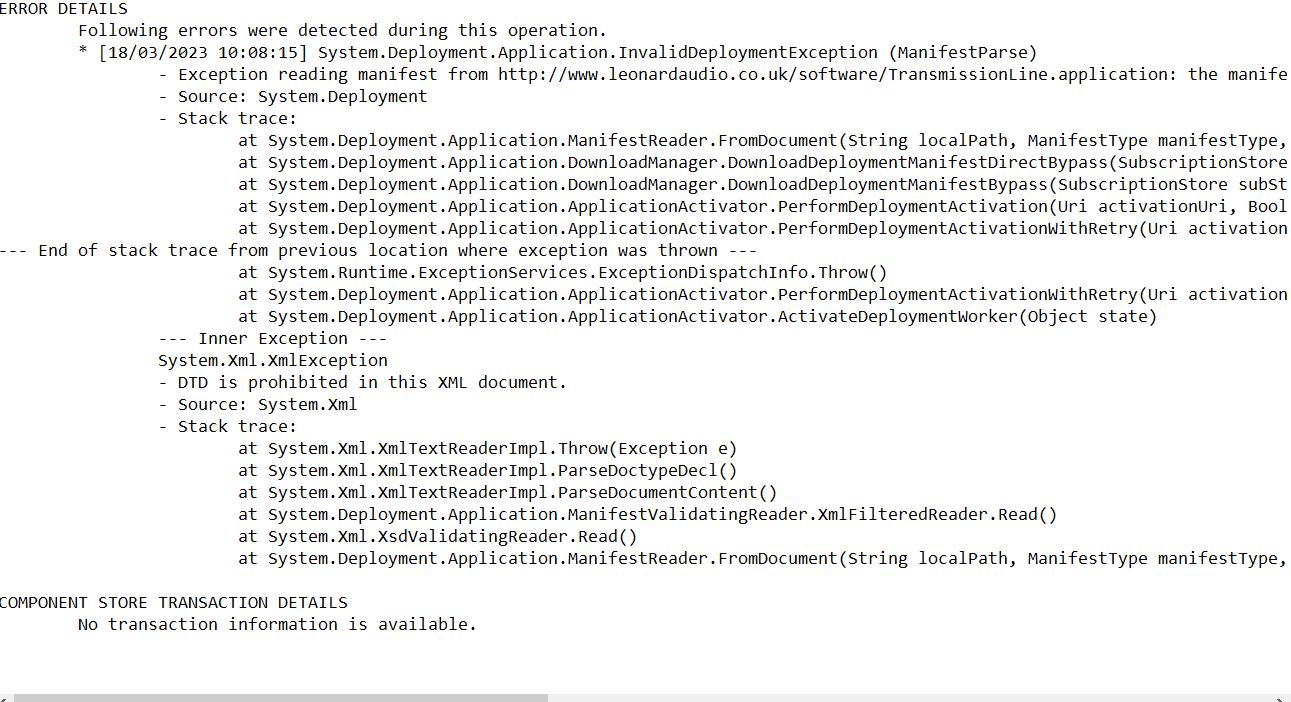Viewport: 1291px width, 702px height.
Task: Click the System.Xml.XmlException text
Action: [x=273, y=360]
